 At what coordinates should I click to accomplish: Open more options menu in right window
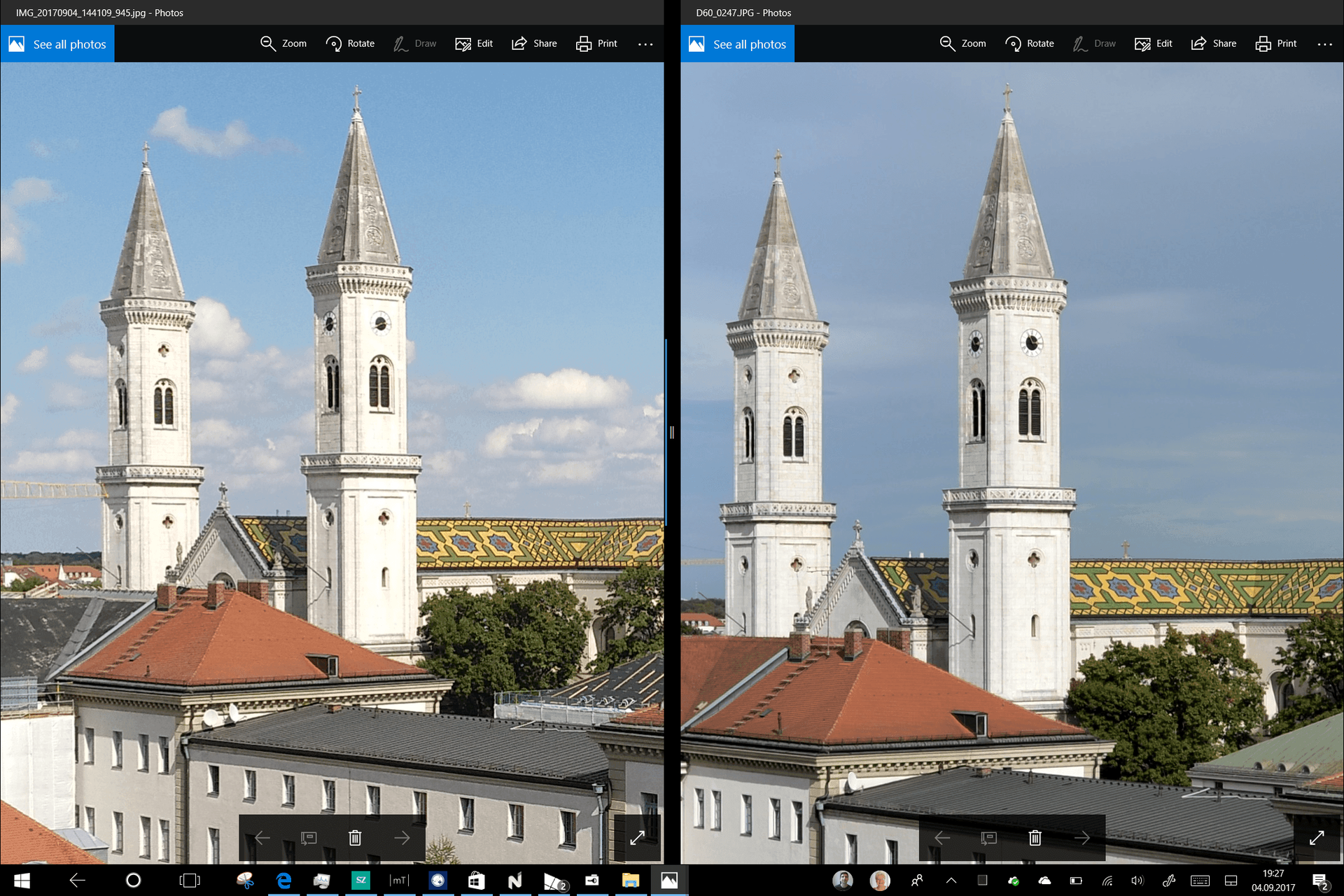click(1325, 44)
